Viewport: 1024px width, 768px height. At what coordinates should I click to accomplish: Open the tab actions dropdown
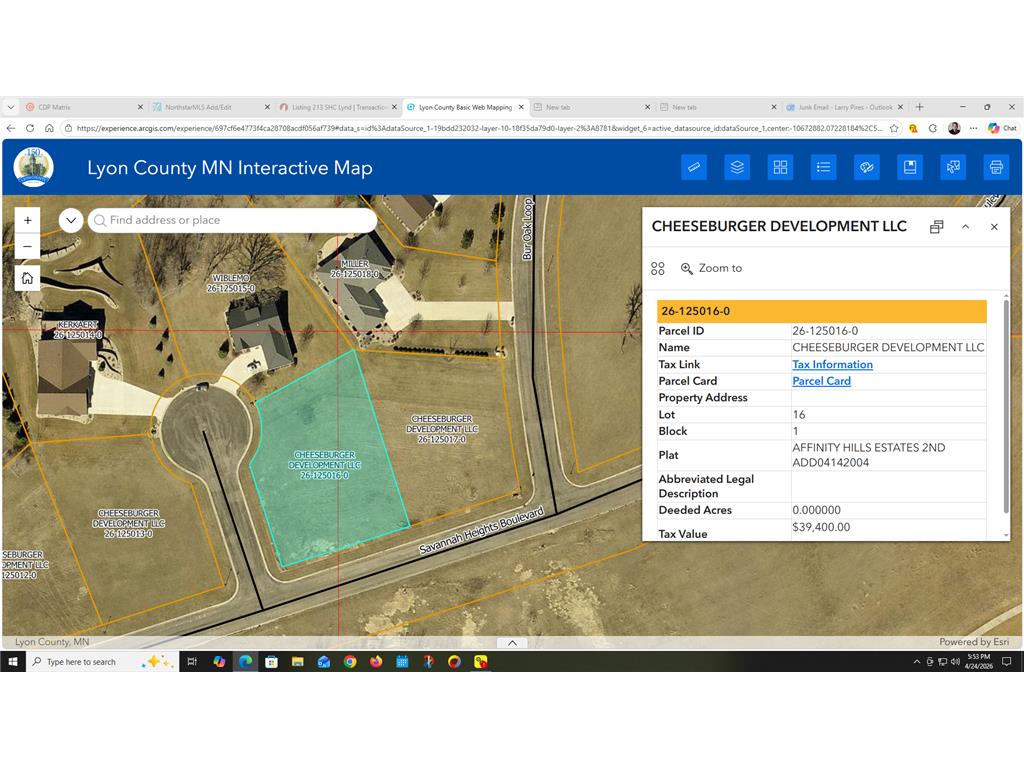tap(10, 107)
